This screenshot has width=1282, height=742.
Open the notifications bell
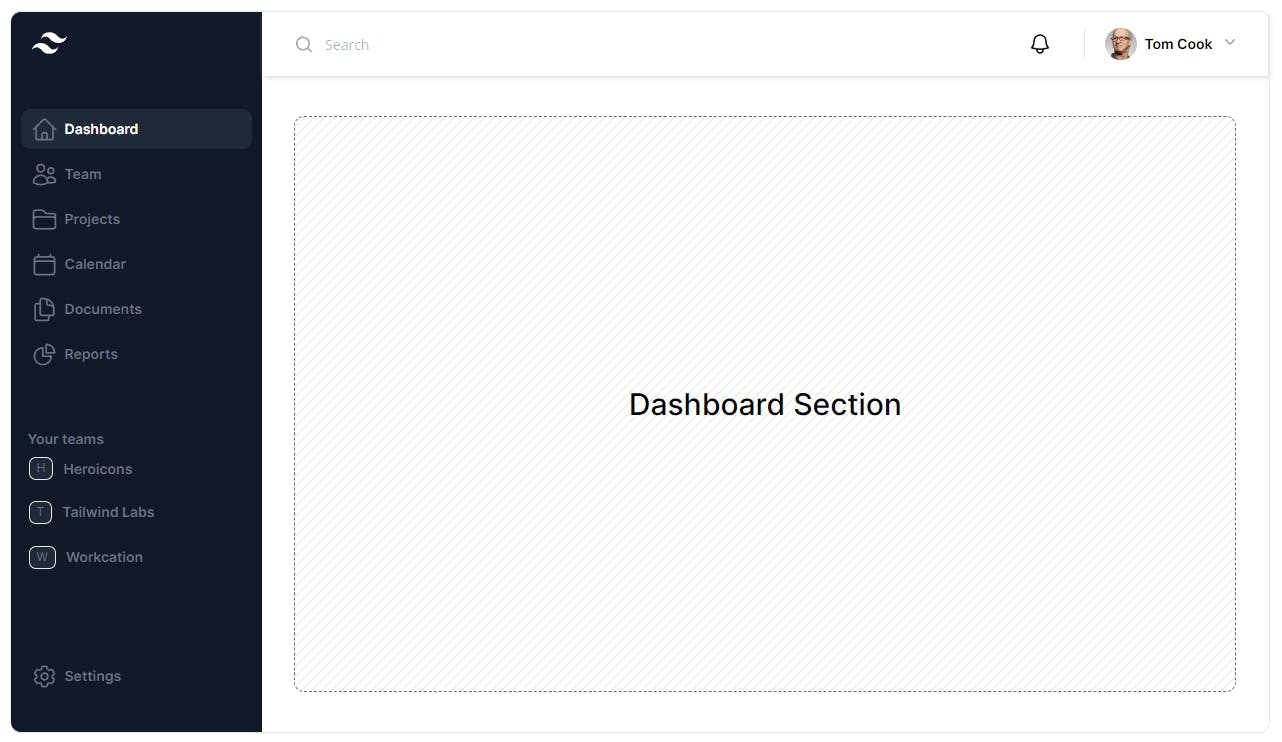[x=1040, y=44]
